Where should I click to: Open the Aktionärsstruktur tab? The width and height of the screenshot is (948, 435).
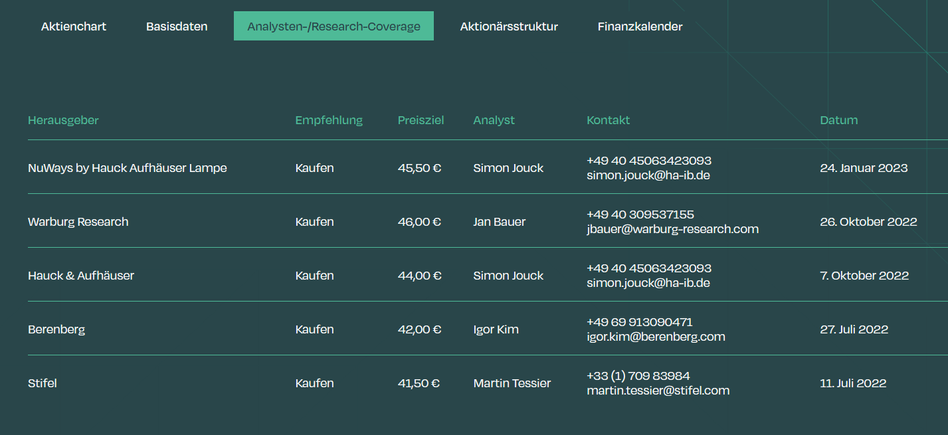(x=509, y=26)
